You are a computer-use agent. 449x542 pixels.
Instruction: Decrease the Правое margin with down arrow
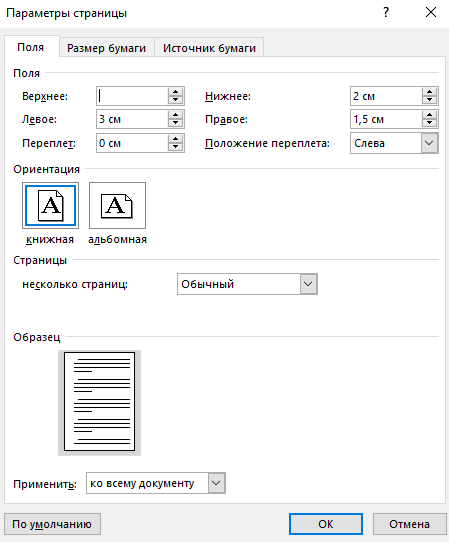429,123
